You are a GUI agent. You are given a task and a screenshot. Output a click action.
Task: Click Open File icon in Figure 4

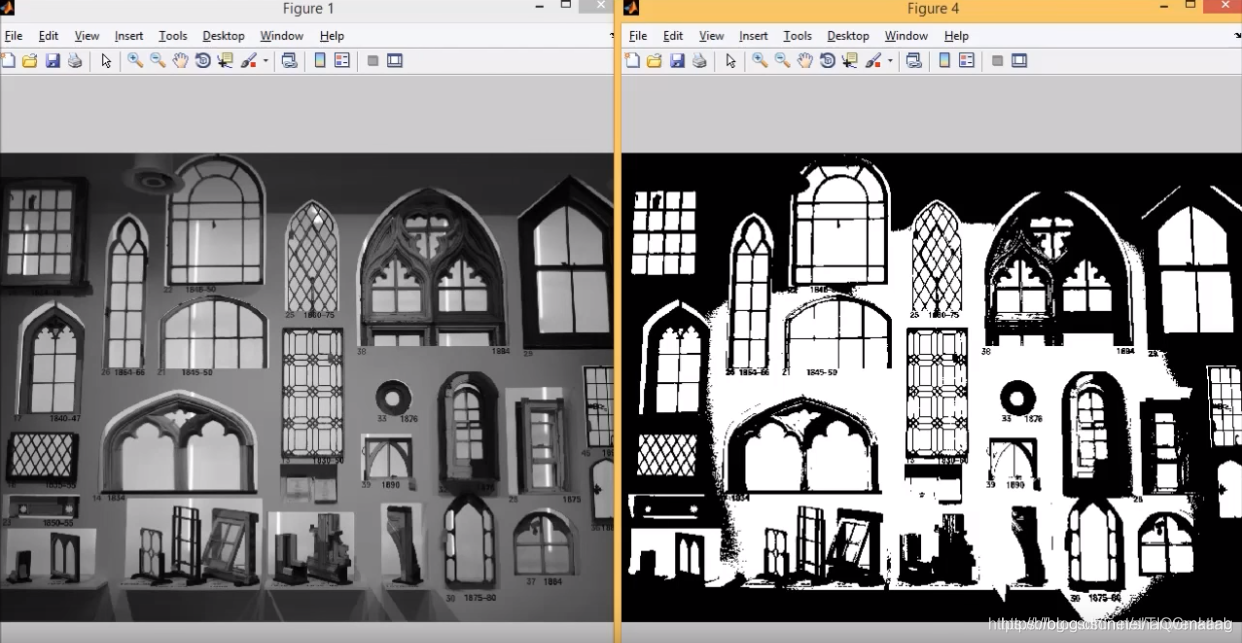point(654,61)
